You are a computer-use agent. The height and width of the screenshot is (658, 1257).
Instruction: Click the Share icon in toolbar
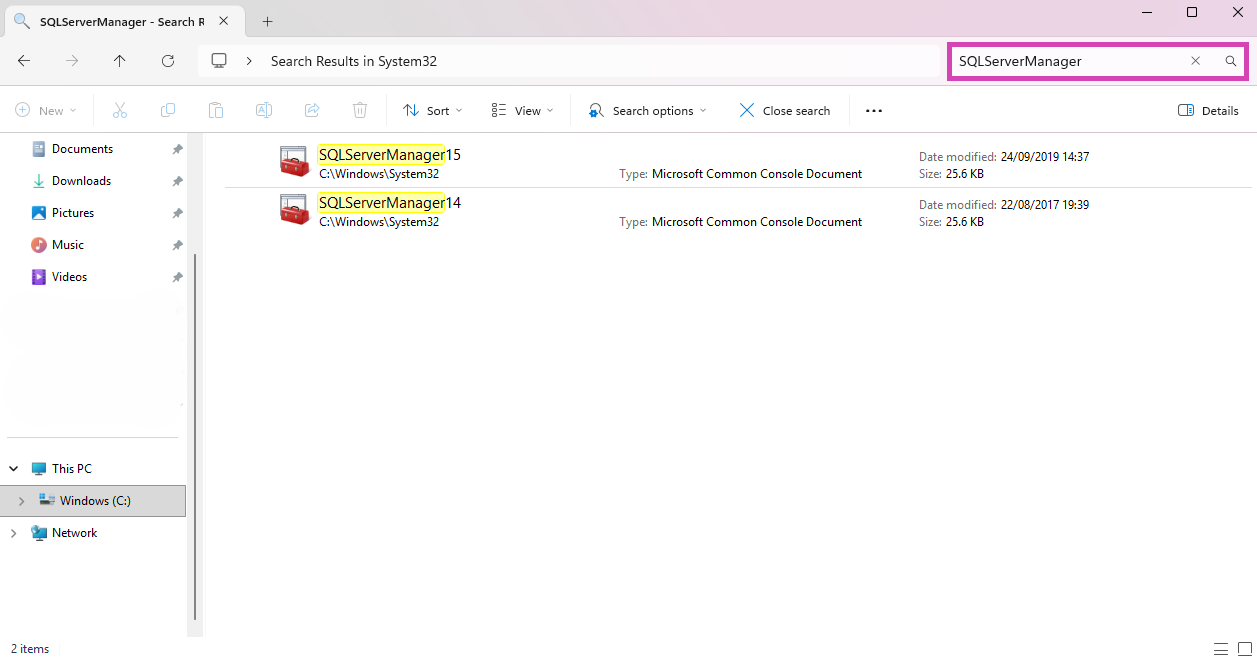pyautogui.click(x=312, y=111)
